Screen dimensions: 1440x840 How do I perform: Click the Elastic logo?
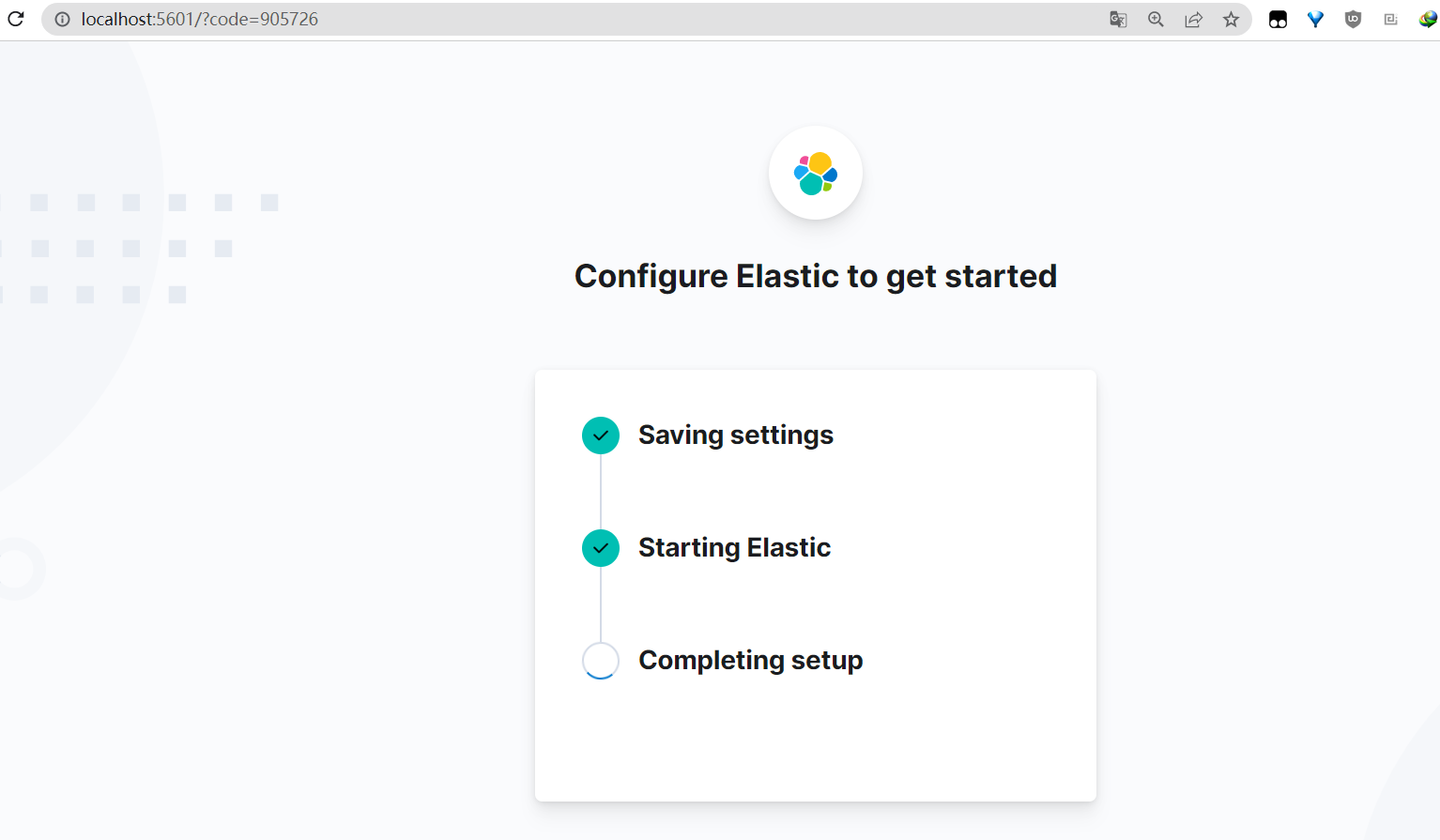(815, 174)
